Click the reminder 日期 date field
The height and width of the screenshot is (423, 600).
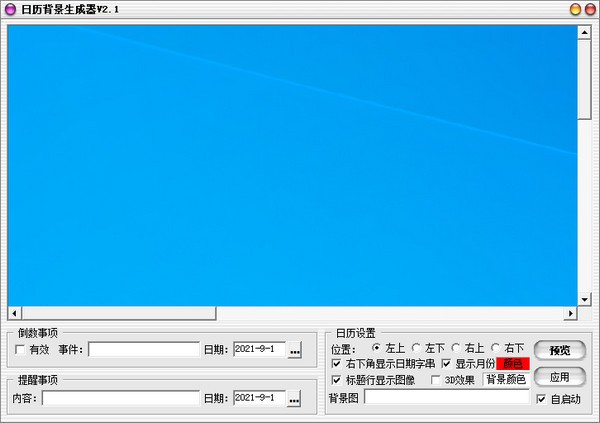click(259, 398)
